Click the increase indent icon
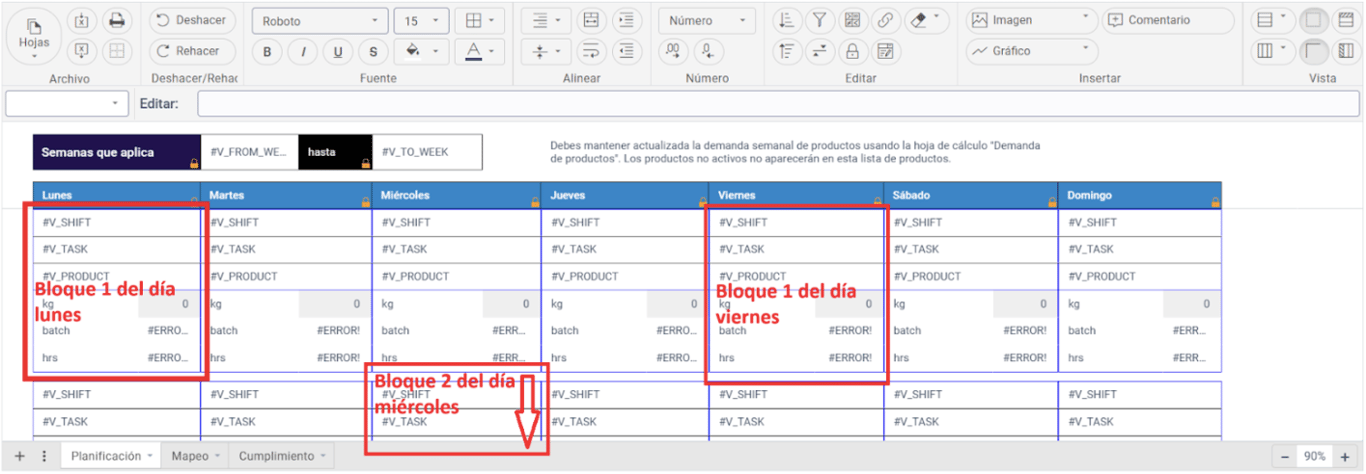Image resolution: width=1366 pixels, height=474 pixels. (627, 20)
